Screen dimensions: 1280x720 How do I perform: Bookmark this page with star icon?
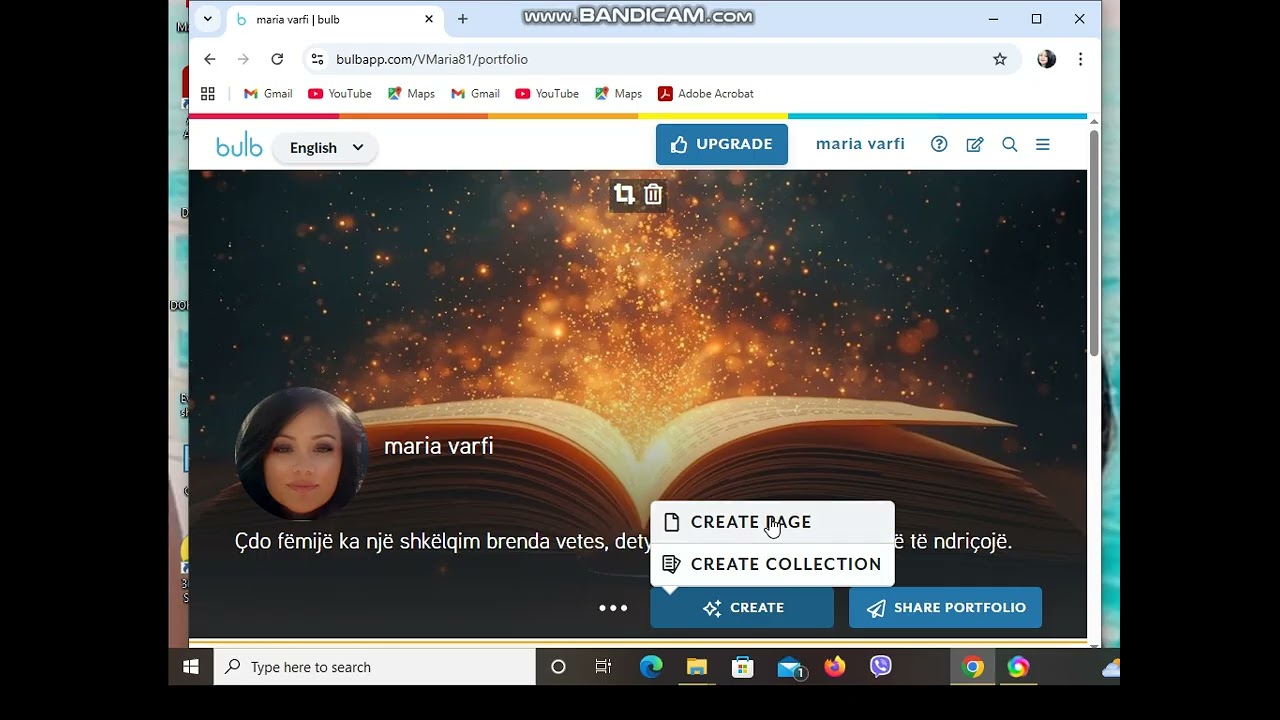tap(1000, 59)
